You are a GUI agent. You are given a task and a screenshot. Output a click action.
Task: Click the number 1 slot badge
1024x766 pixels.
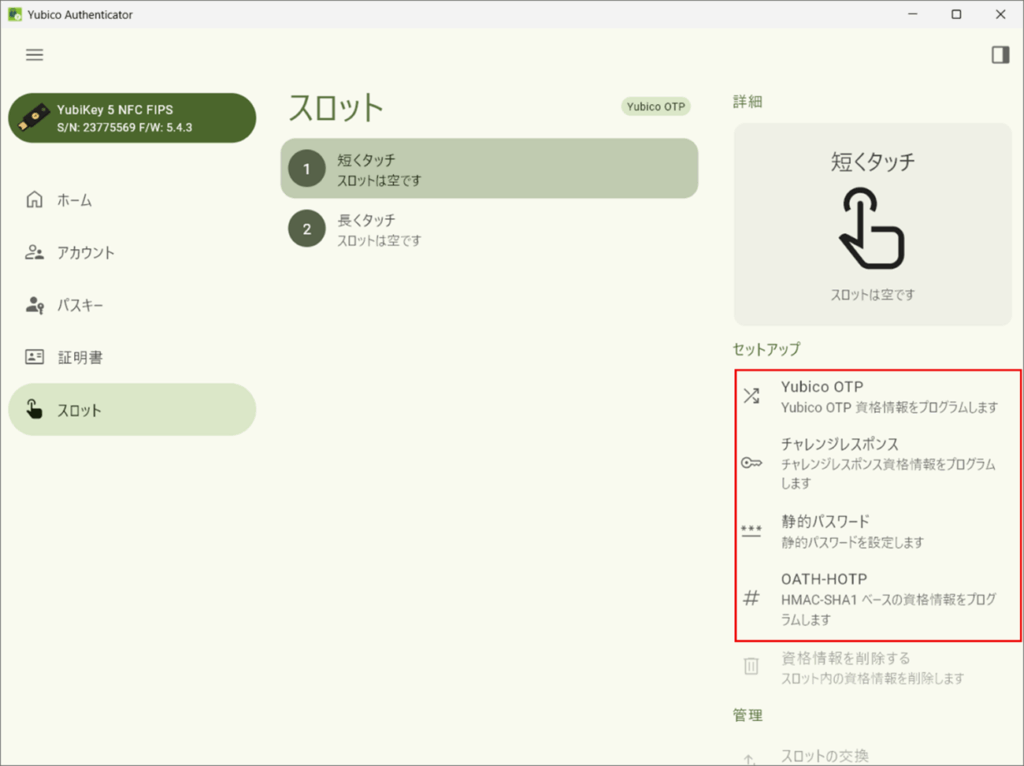coord(307,168)
